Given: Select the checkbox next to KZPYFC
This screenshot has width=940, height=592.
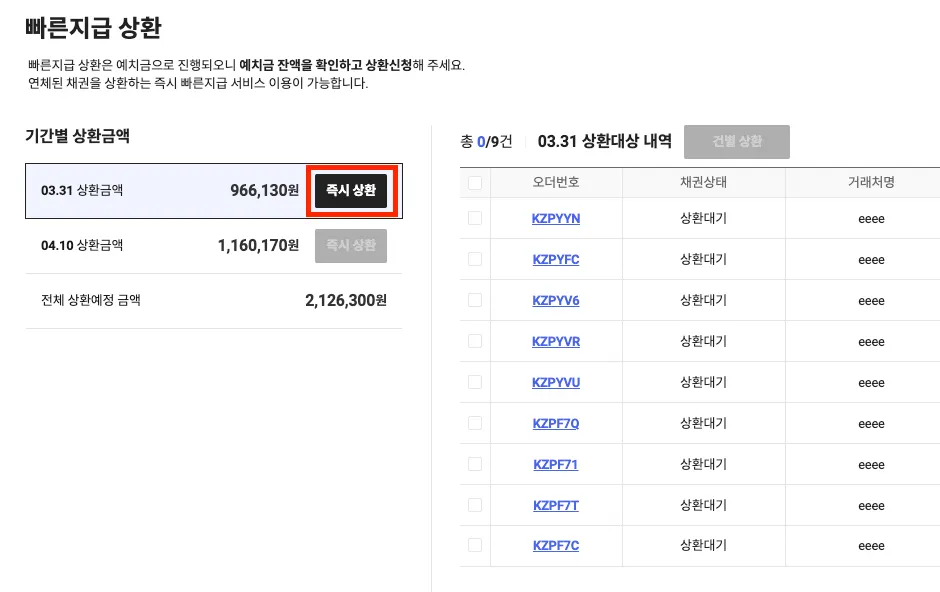Looking at the screenshot, I should 474,259.
